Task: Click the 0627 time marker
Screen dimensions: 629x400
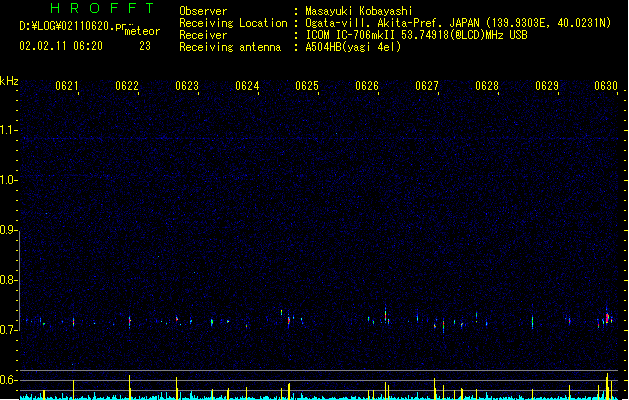Action: [427, 86]
